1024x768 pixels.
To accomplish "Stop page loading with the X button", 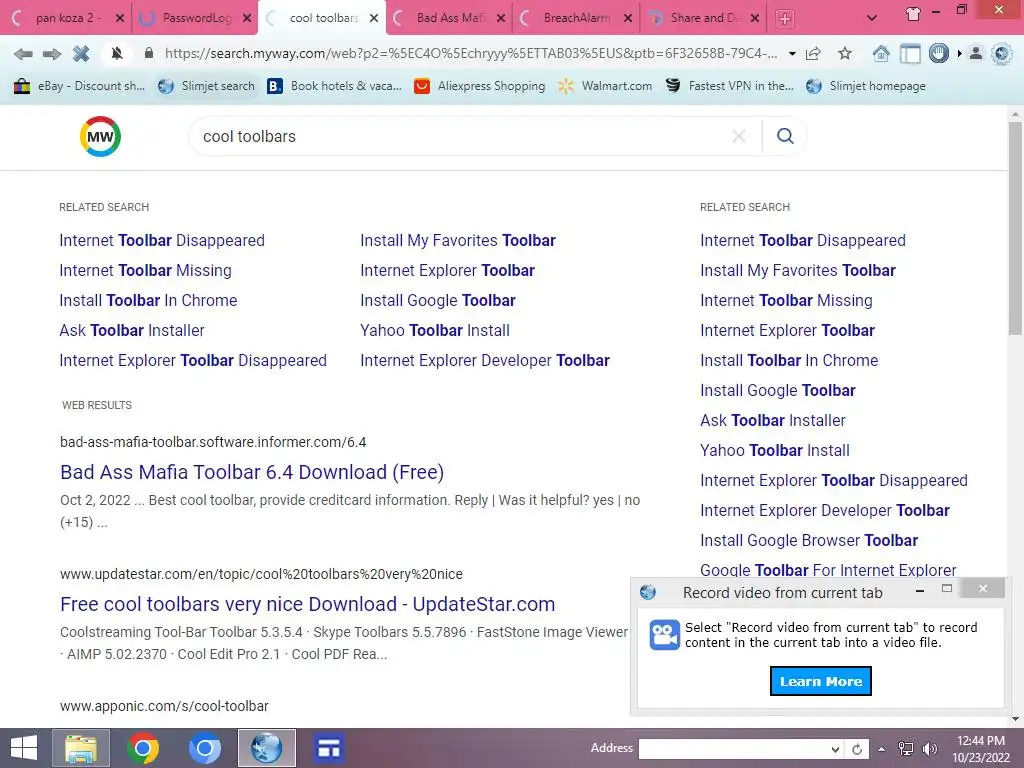I will (81, 54).
